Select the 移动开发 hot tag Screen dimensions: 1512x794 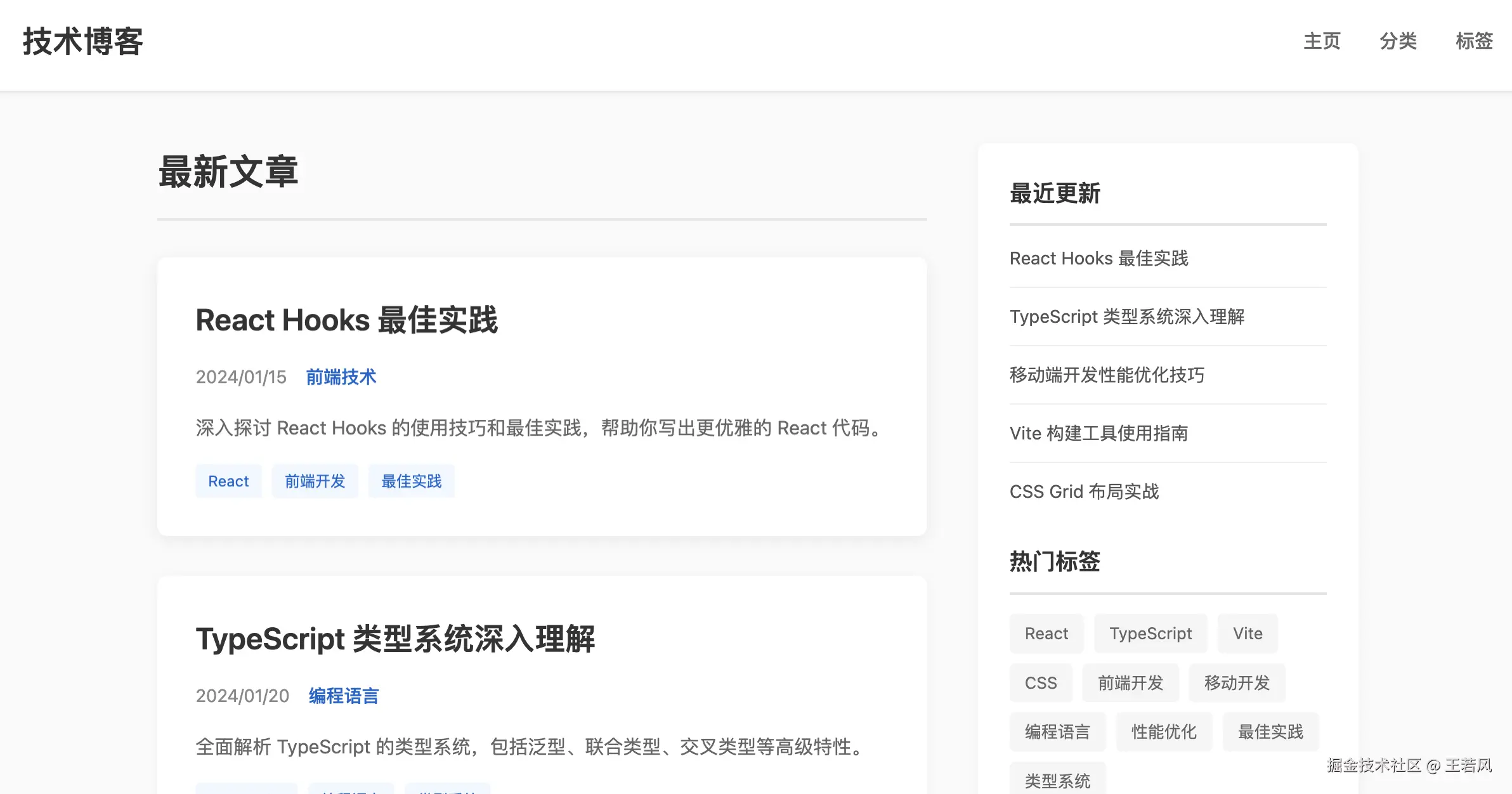1237,683
